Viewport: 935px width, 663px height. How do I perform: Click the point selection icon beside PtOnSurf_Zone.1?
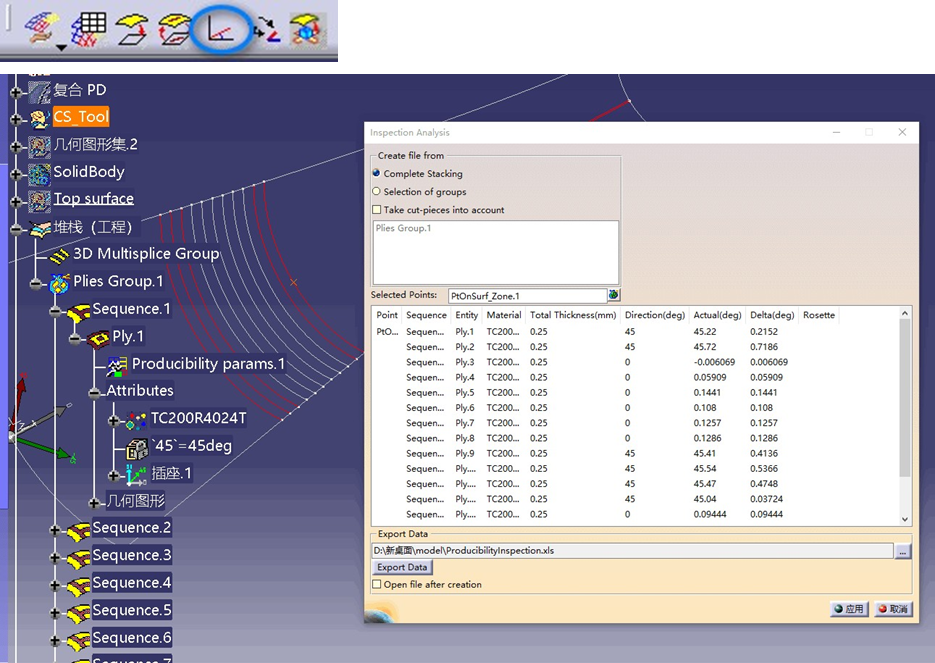(614, 295)
